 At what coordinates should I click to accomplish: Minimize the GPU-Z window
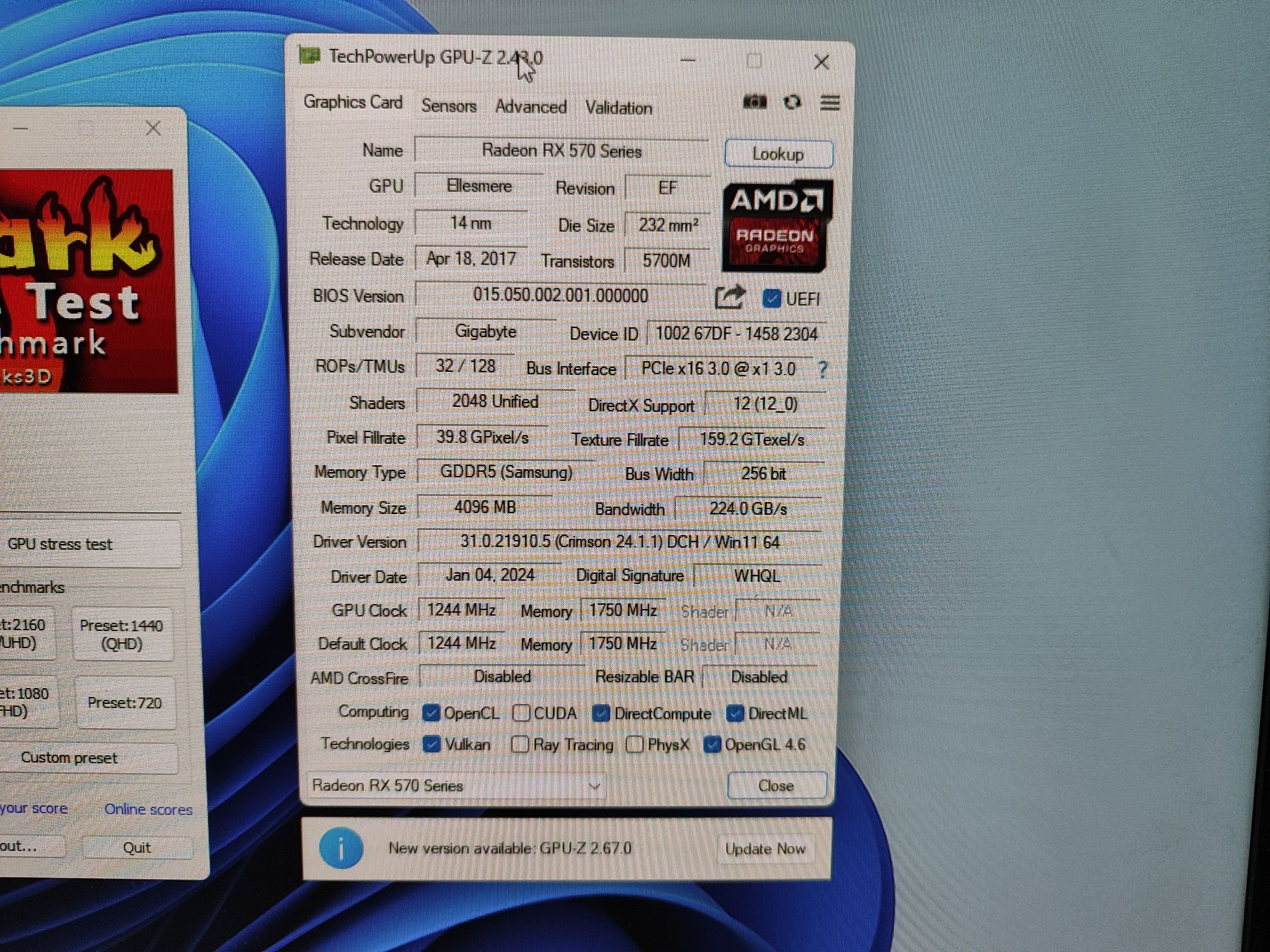tap(688, 61)
